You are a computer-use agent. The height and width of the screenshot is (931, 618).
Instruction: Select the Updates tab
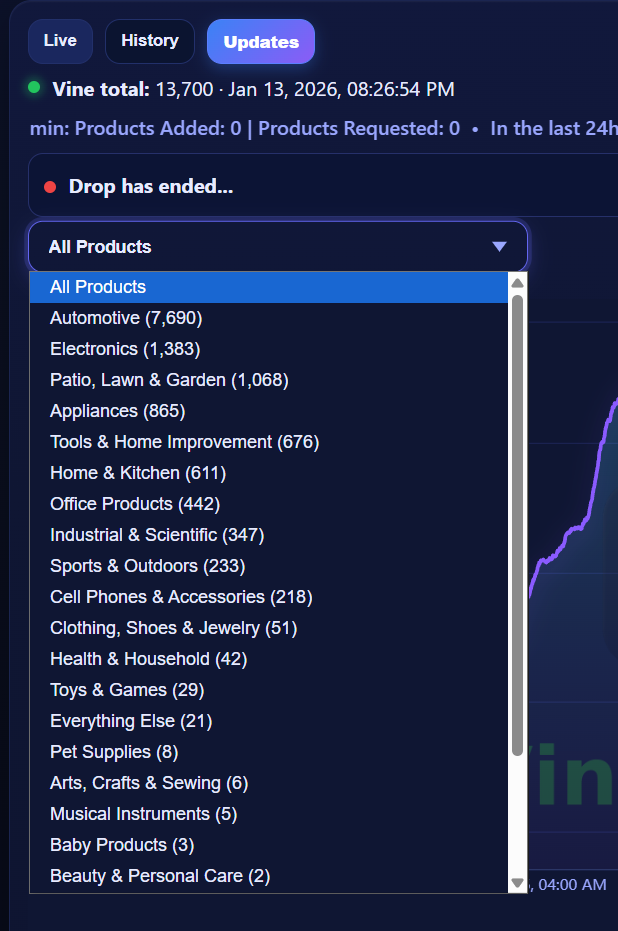[261, 42]
